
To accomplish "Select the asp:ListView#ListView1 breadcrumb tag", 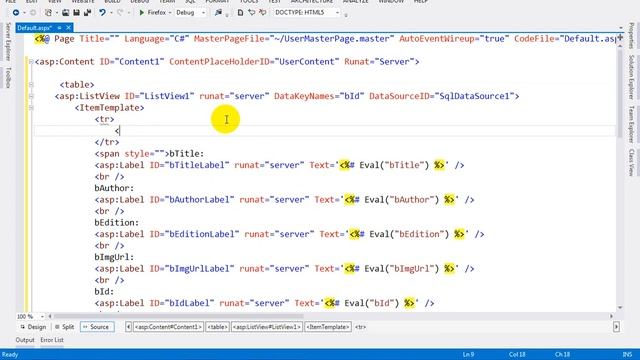I will coord(267,327).
